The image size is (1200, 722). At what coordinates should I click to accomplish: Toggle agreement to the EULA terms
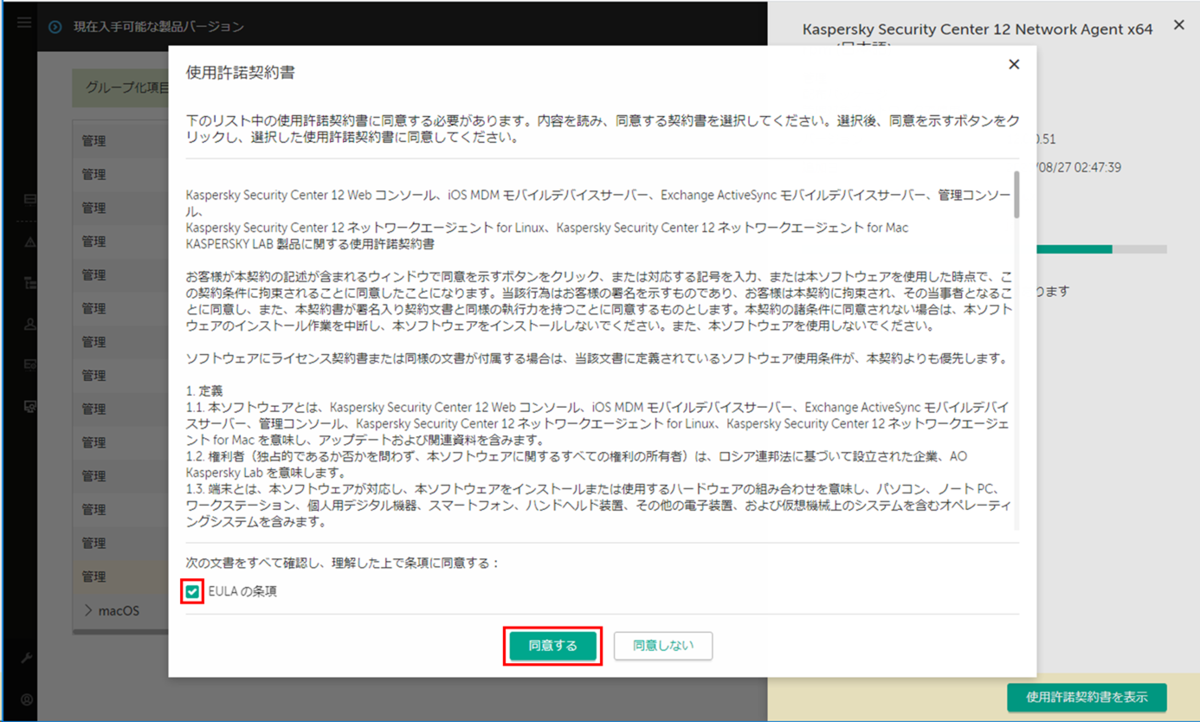point(193,592)
